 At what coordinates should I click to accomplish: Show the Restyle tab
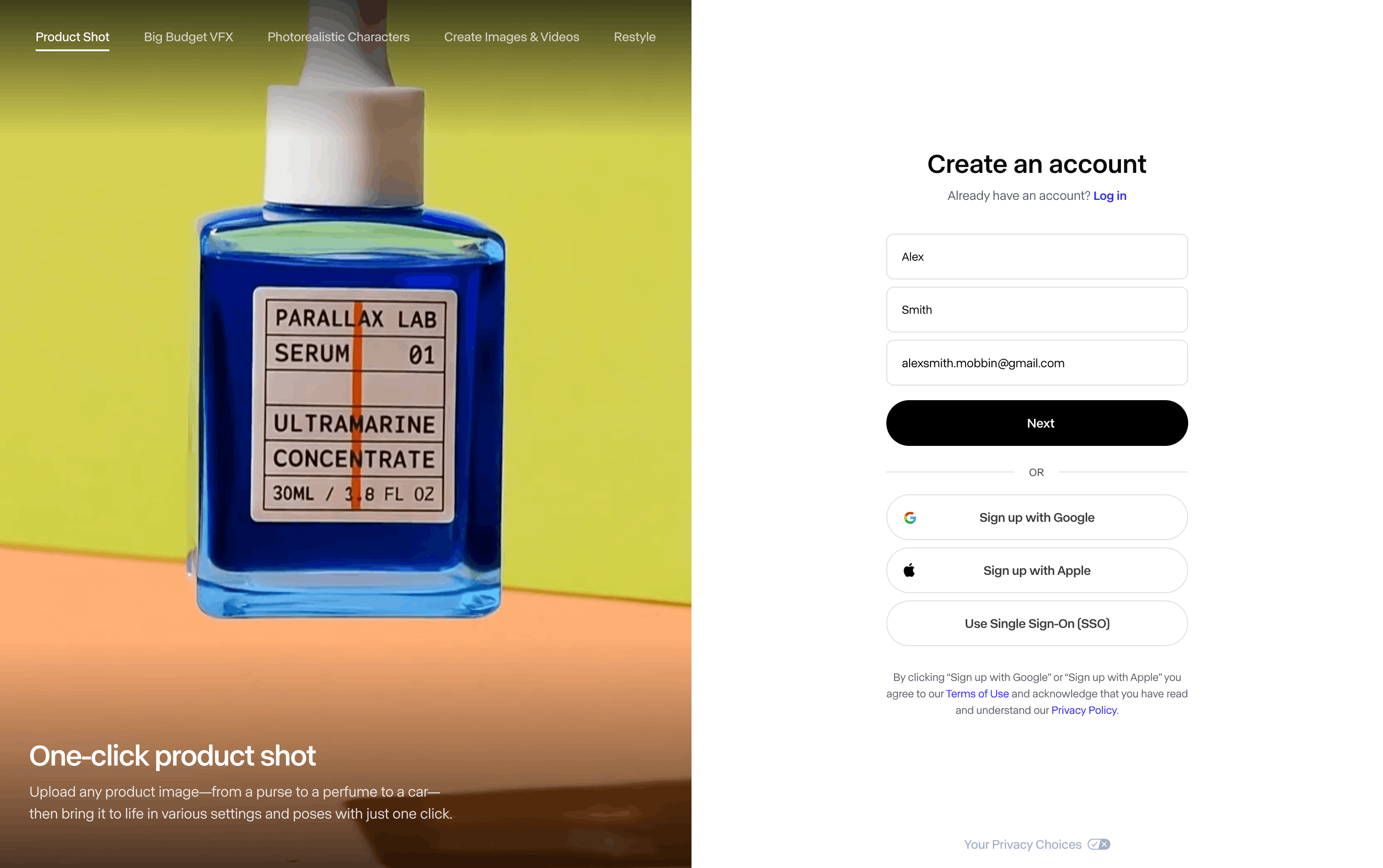pyautogui.click(x=634, y=37)
